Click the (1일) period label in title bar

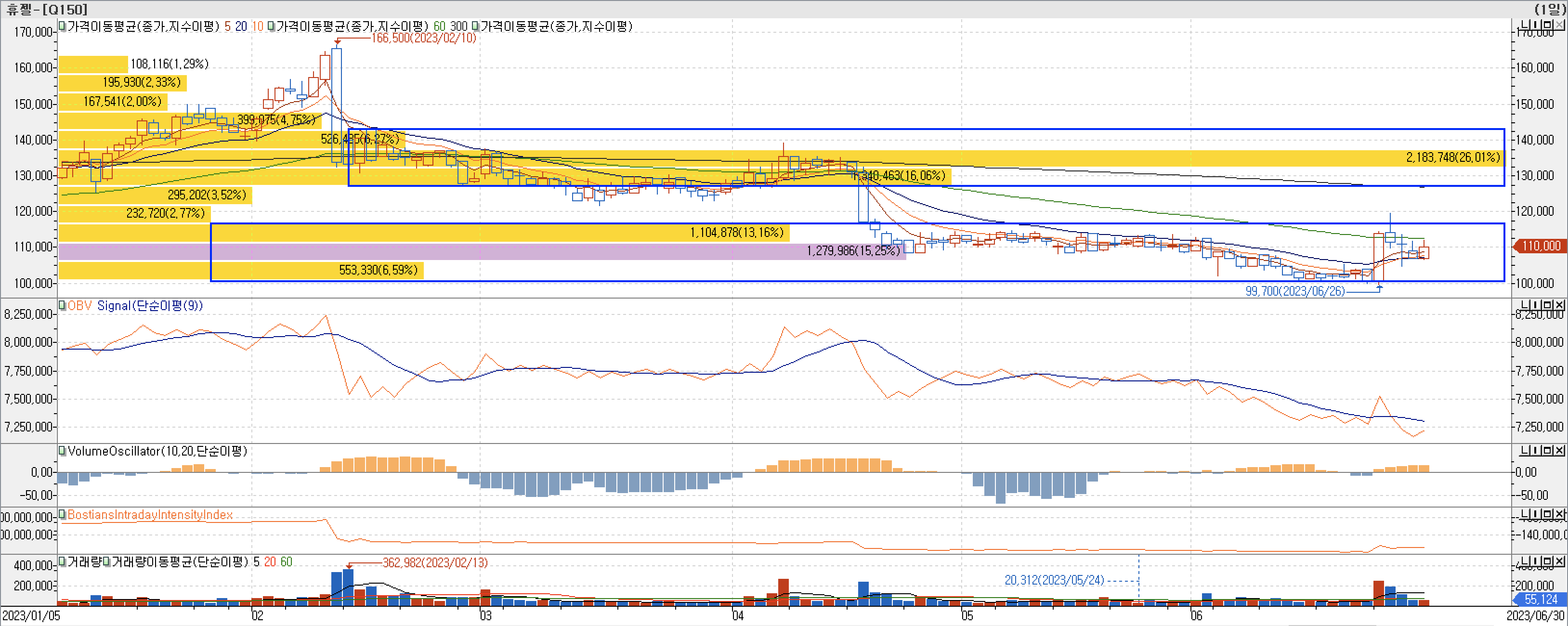click(x=1550, y=9)
